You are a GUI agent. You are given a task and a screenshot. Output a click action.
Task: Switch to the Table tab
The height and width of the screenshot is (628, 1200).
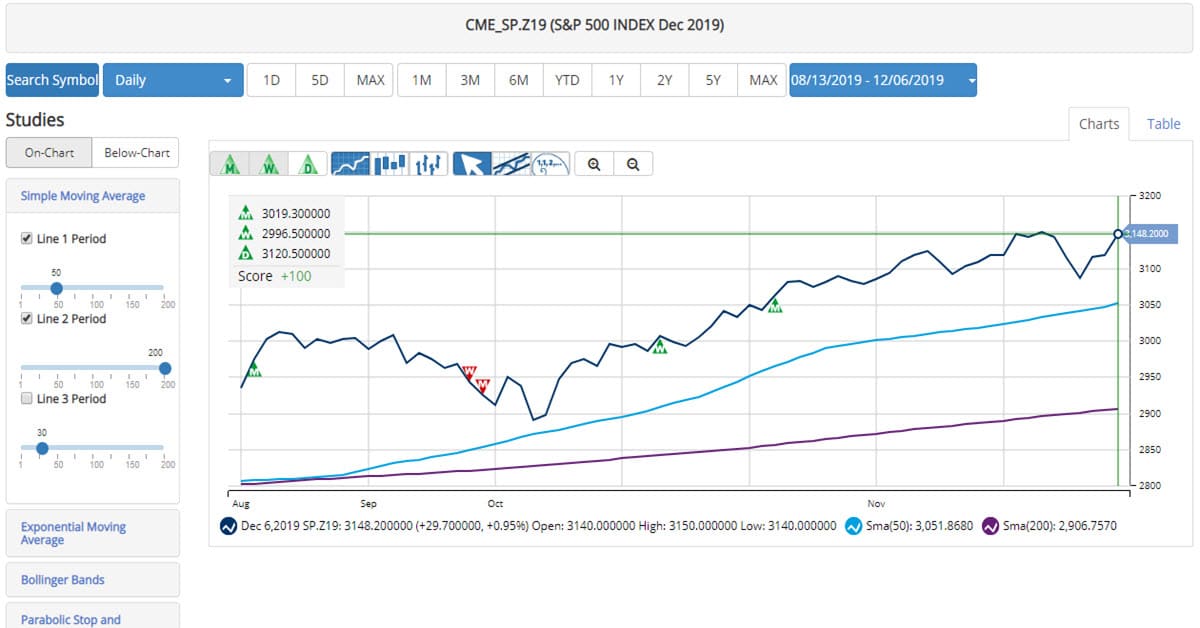[1163, 124]
